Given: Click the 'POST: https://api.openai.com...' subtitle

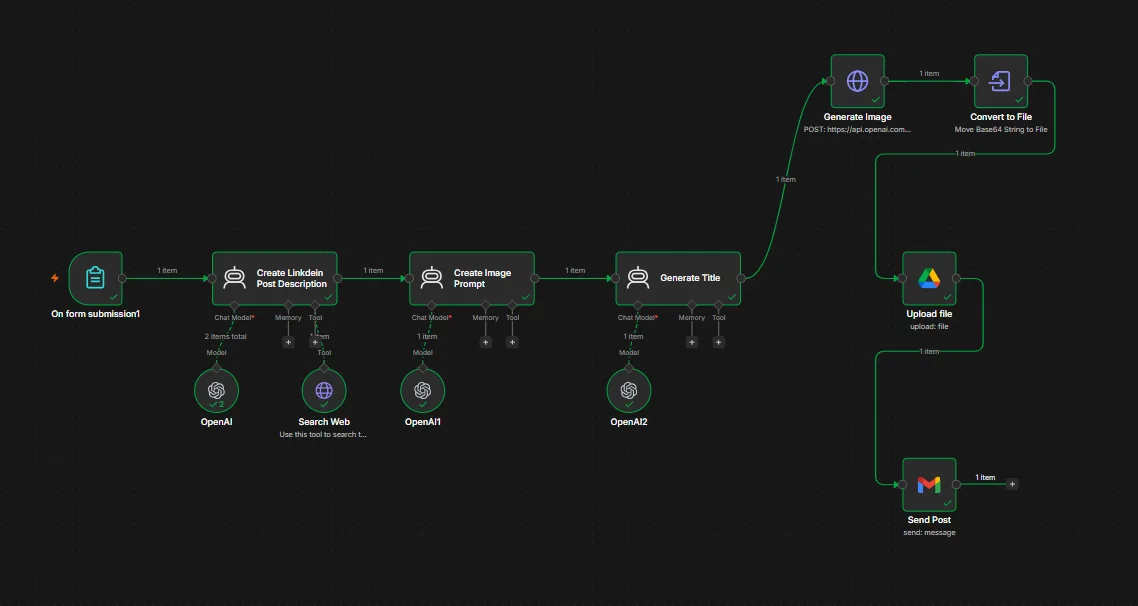Looking at the screenshot, I should 857,130.
